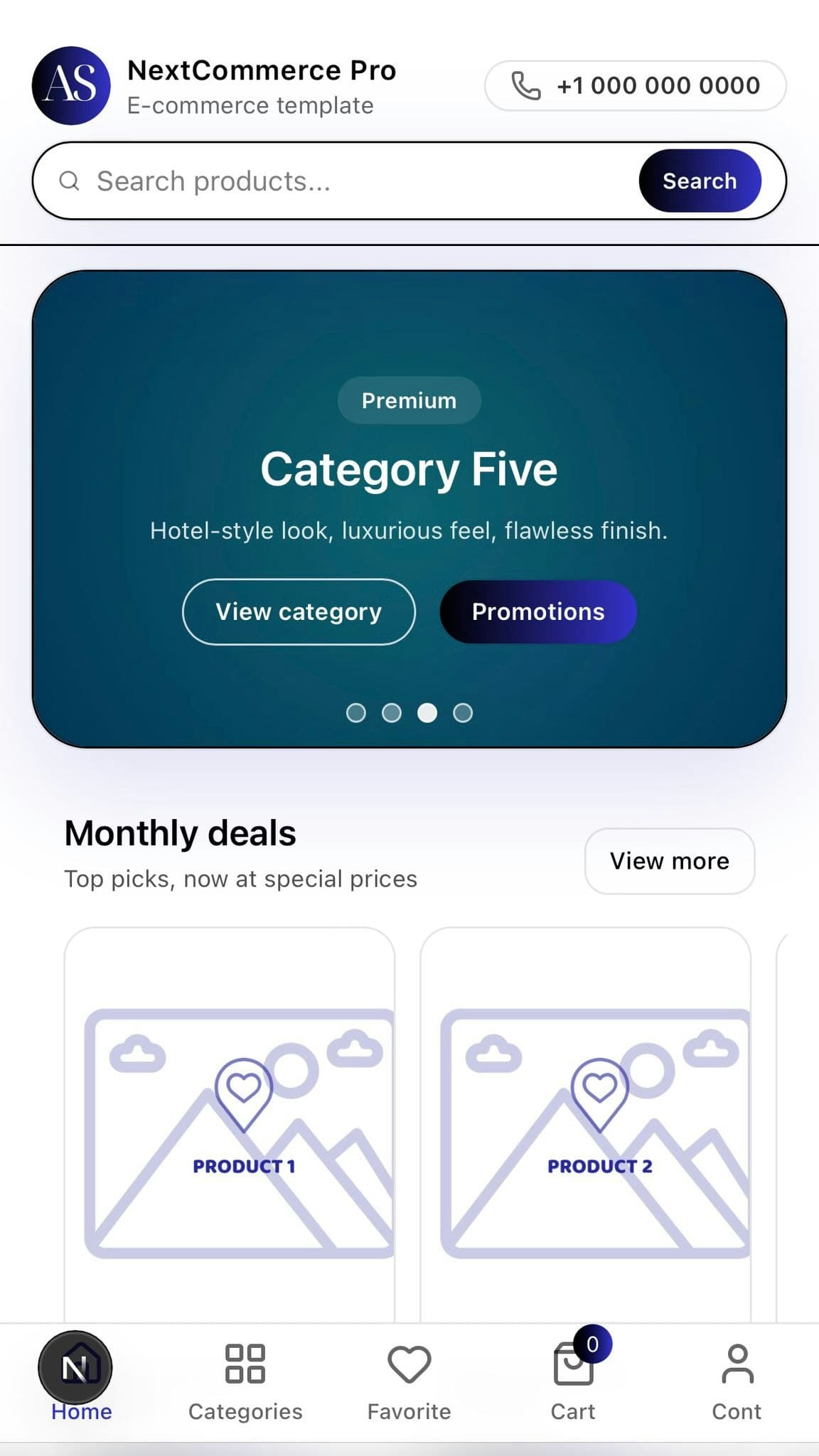Select the last carousel indicator dot

pyautogui.click(x=463, y=712)
